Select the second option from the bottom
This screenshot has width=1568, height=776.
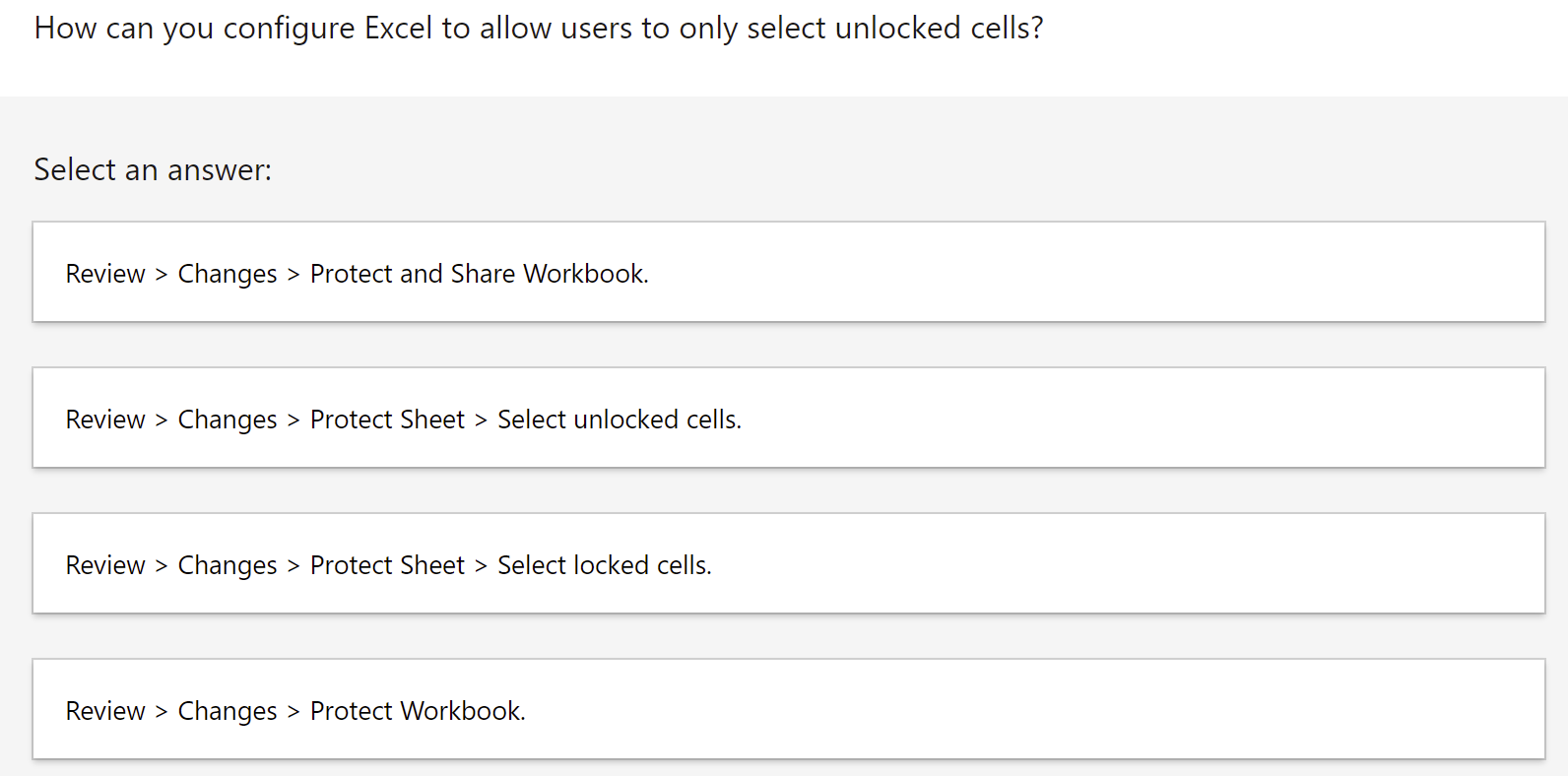pyautogui.click(x=784, y=563)
